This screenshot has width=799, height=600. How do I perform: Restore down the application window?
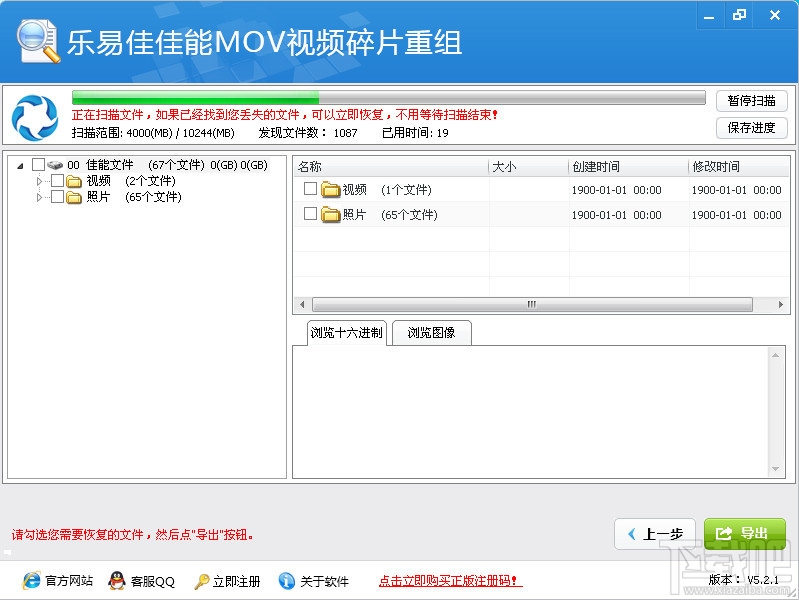click(x=739, y=15)
